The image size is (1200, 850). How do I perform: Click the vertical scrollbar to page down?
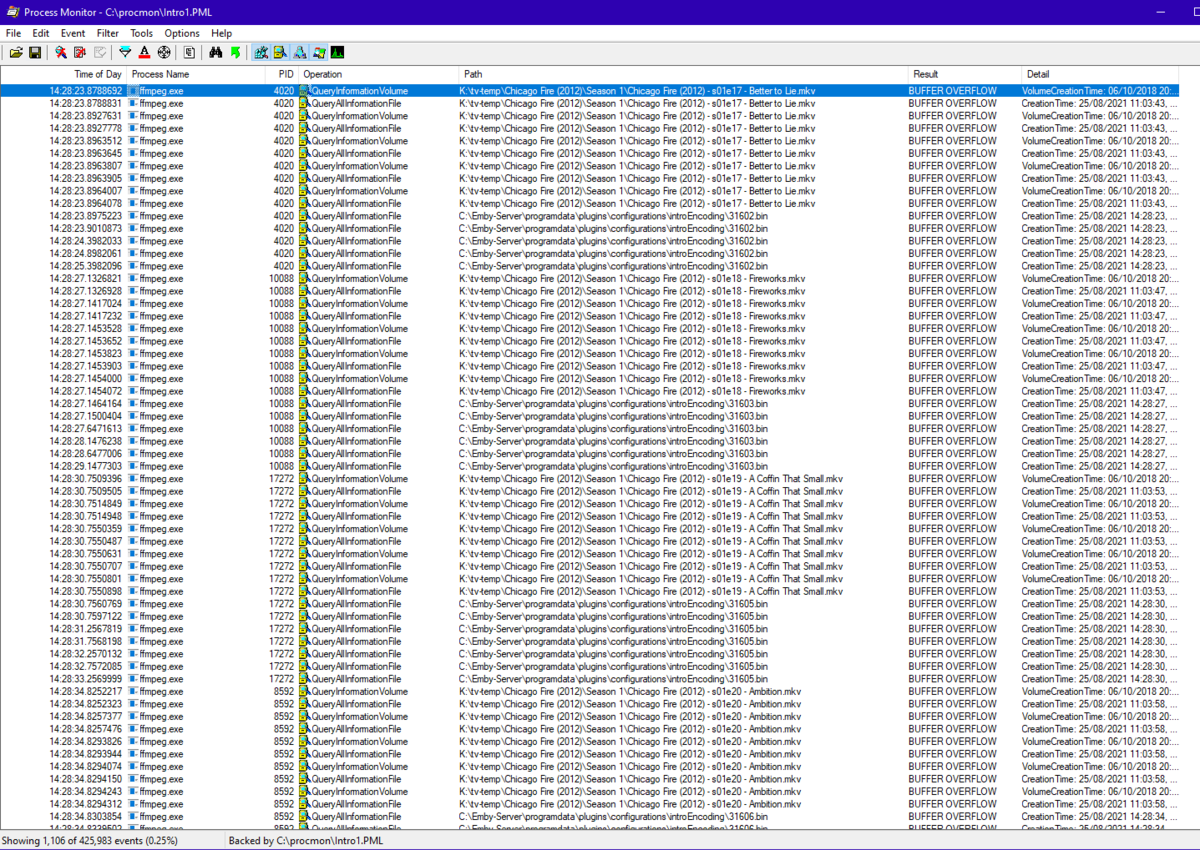(1193, 600)
